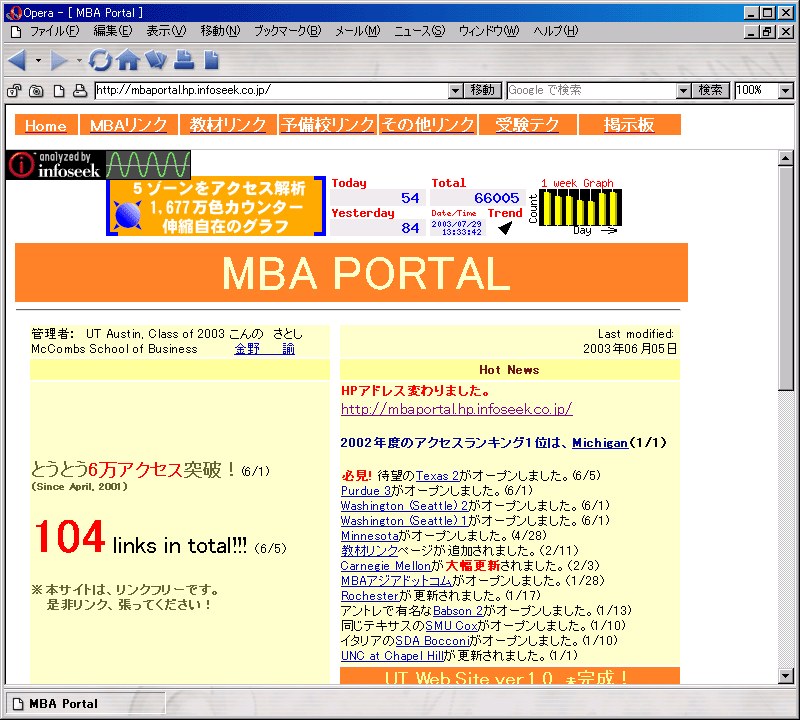
Task: Open the SMU Cox link
Action: (x=452, y=626)
